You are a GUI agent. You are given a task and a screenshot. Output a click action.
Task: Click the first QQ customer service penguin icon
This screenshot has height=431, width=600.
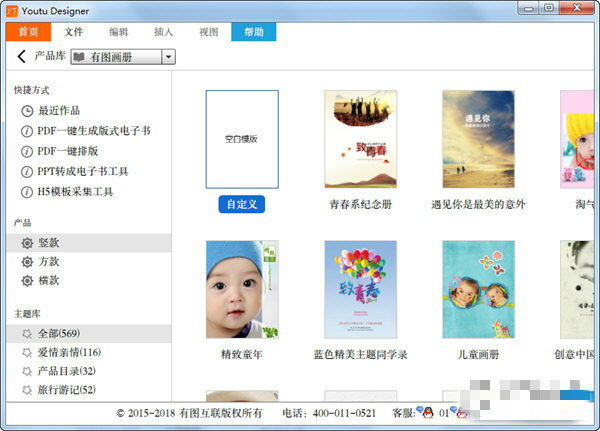pos(426,412)
